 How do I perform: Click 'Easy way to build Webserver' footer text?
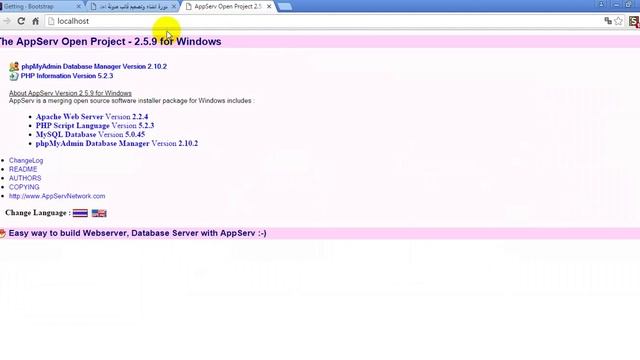(137, 233)
